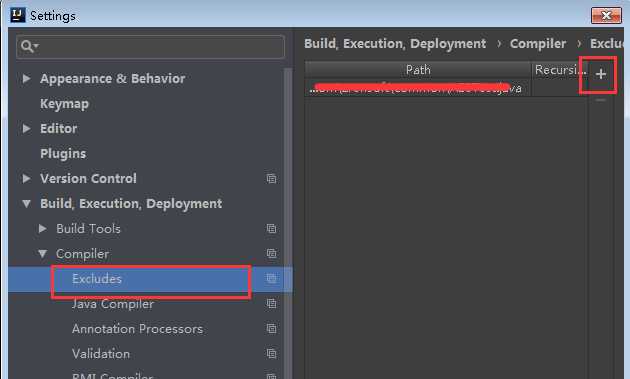Select Appearance & Behavior in the tree
This screenshot has width=630, height=379.
[x=112, y=78]
